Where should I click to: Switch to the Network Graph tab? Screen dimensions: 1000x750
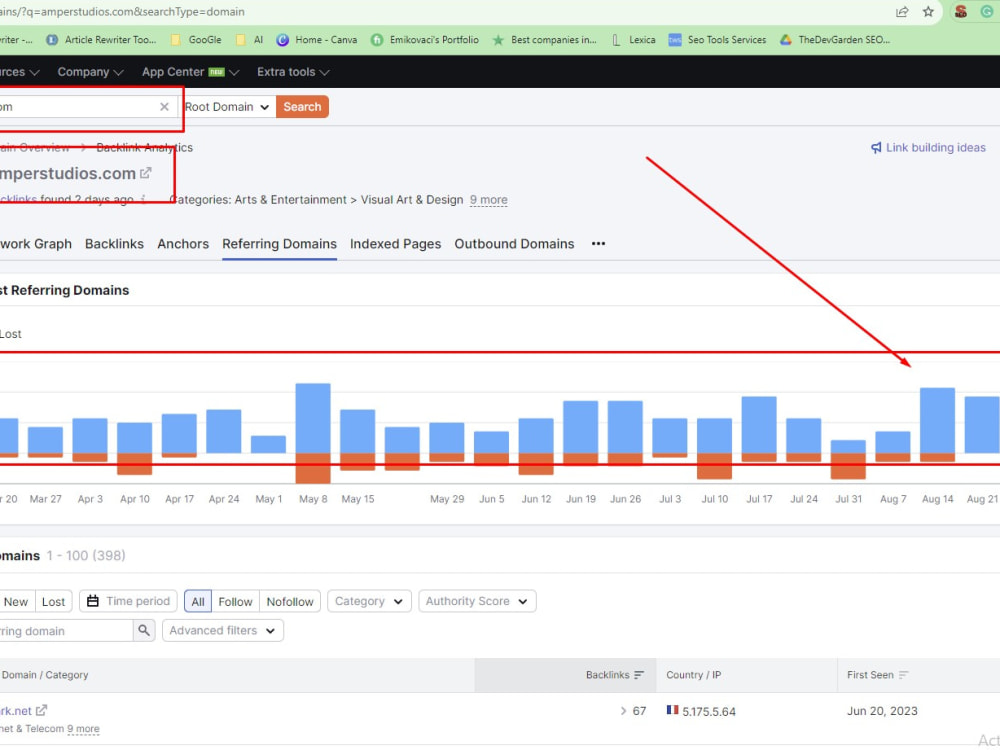point(36,244)
